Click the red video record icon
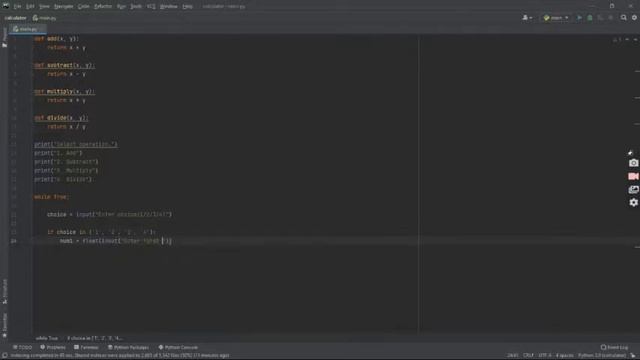Screen dimensions: 640x360 (x=633, y=176)
